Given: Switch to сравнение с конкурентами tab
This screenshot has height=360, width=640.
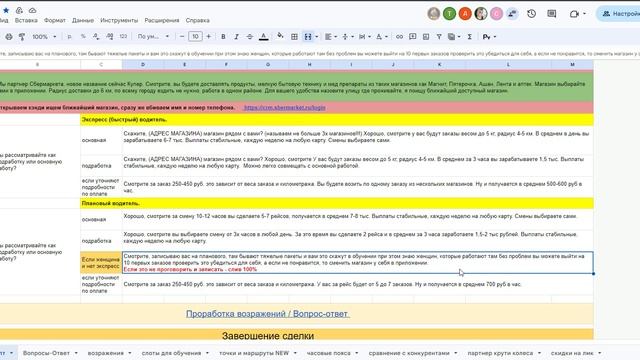Looking at the screenshot, I should (x=412, y=353).
